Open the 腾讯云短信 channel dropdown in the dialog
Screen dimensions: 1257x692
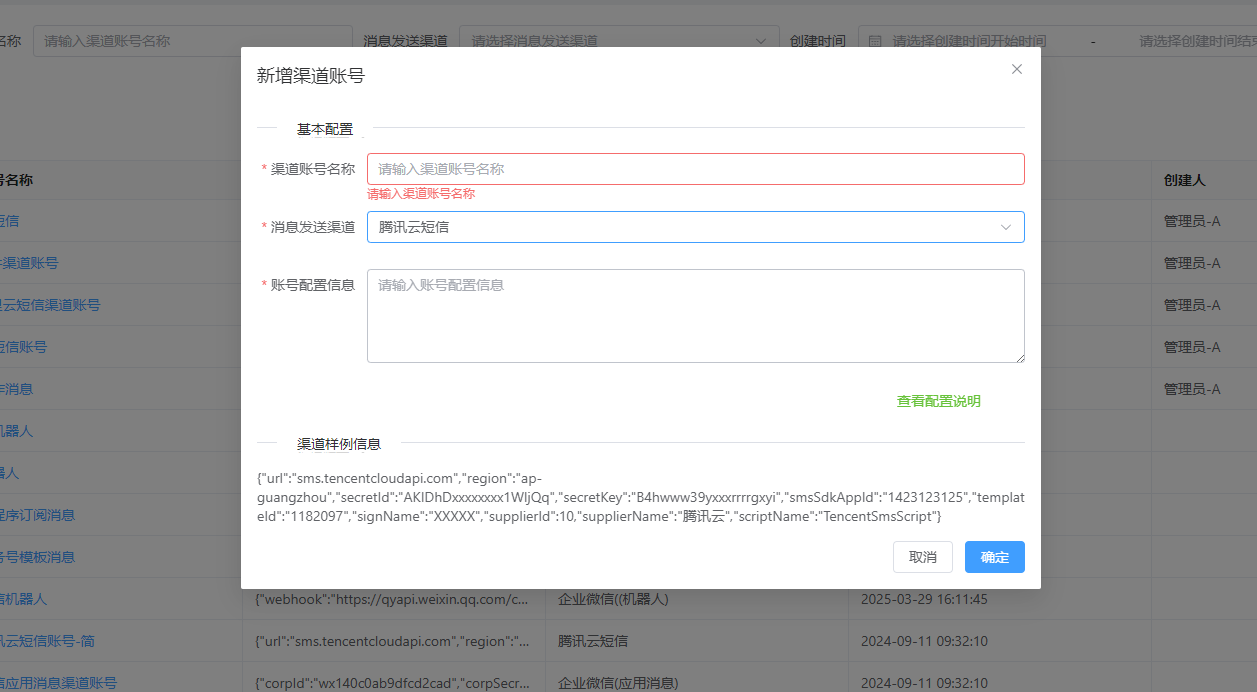point(696,227)
